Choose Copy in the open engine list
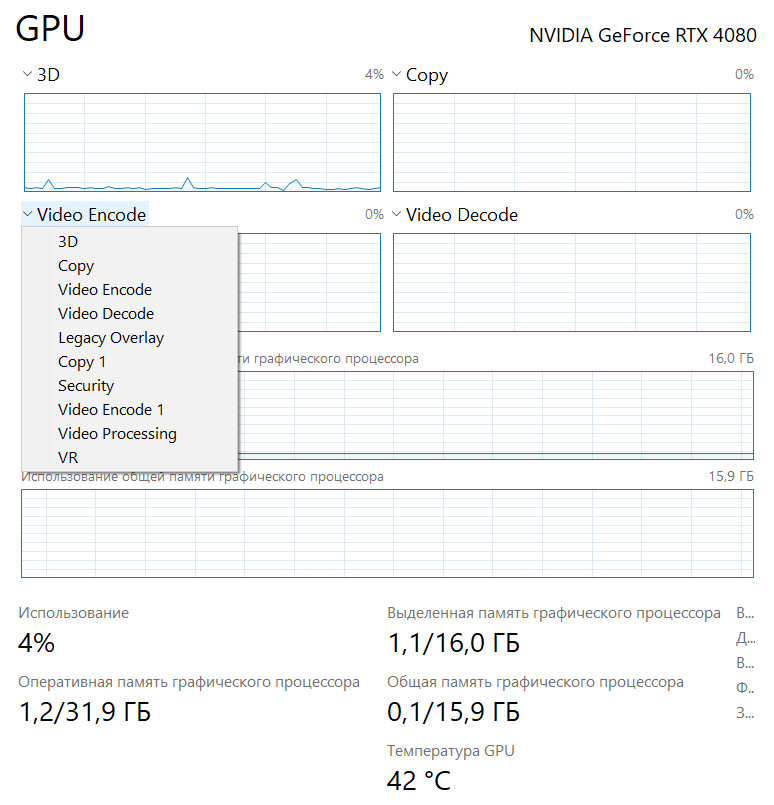This screenshot has height=805, width=774. pos(76,266)
